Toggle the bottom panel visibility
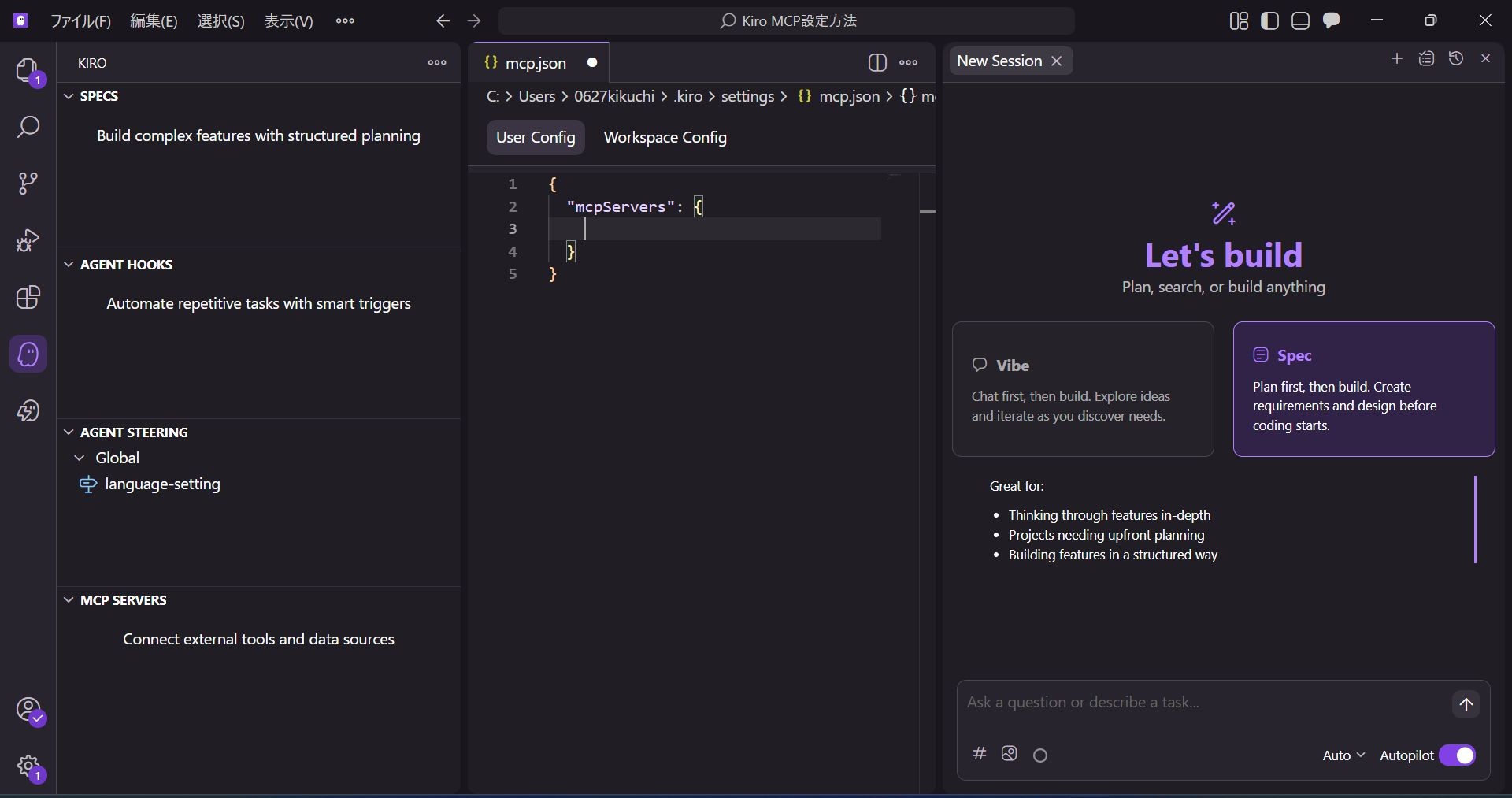This screenshot has height=798, width=1512. point(1300,21)
